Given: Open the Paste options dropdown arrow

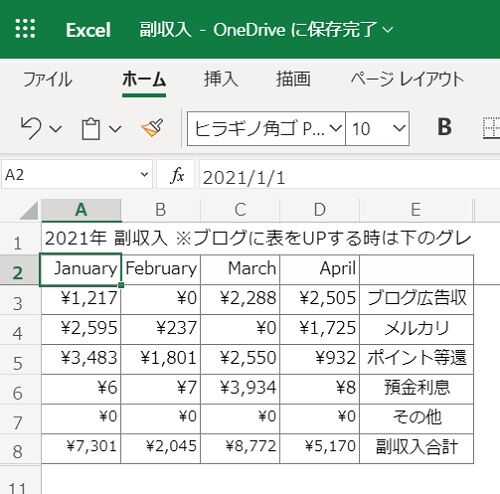Looking at the screenshot, I should [115, 129].
